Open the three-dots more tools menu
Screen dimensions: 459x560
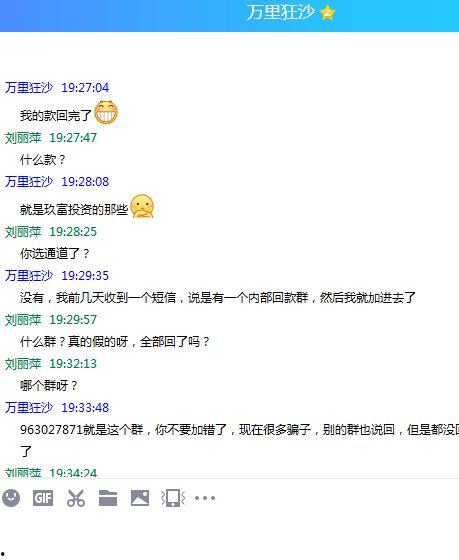click(205, 498)
